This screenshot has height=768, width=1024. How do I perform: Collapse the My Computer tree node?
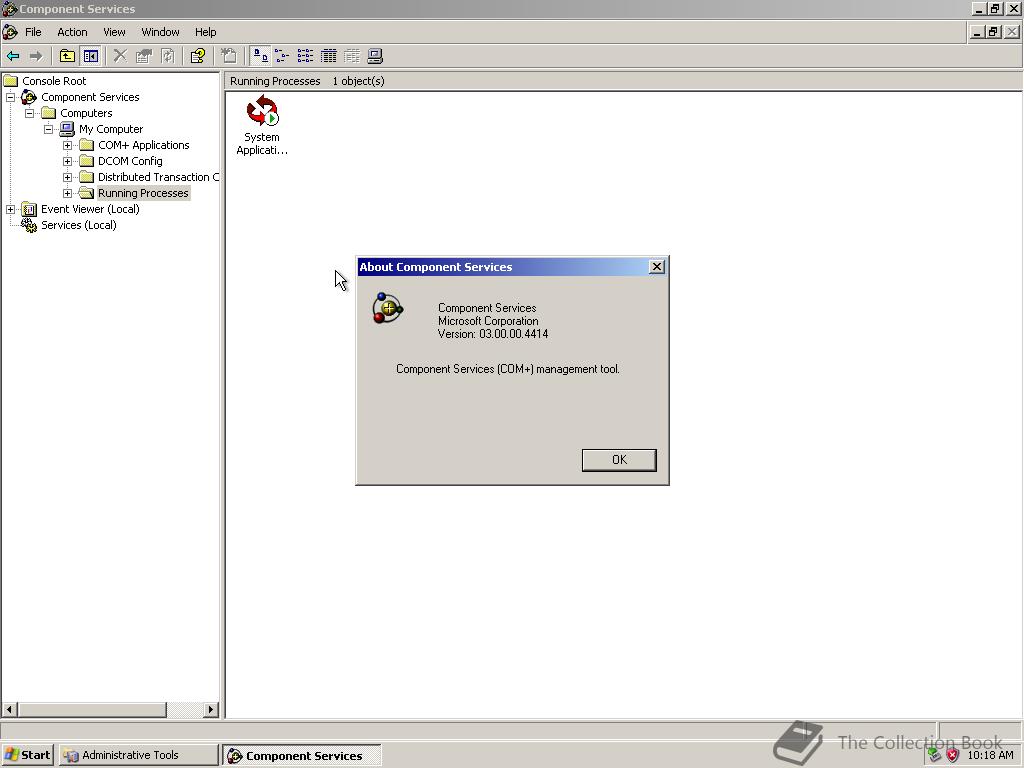[48, 129]
